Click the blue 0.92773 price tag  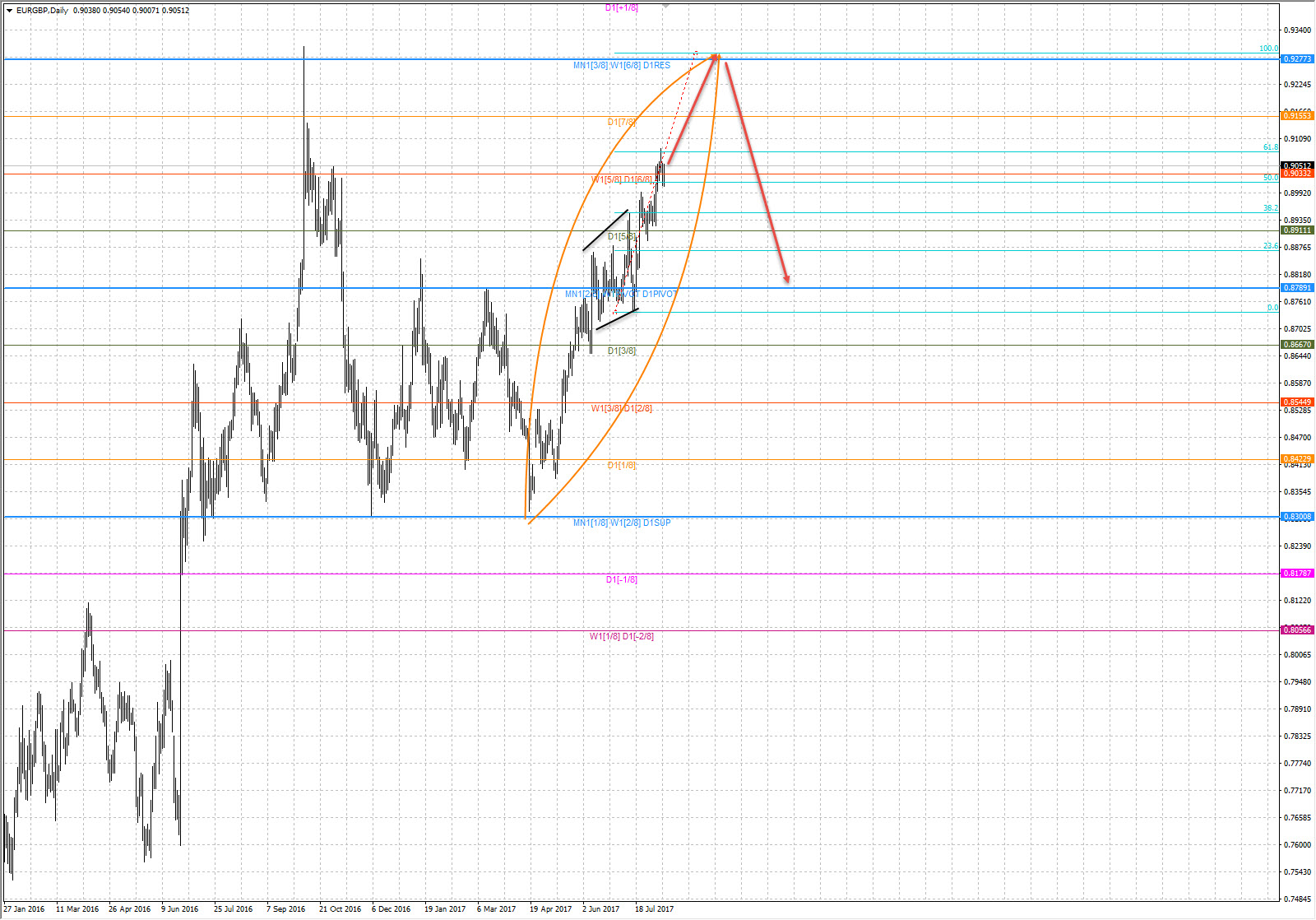click(1297, 59)
